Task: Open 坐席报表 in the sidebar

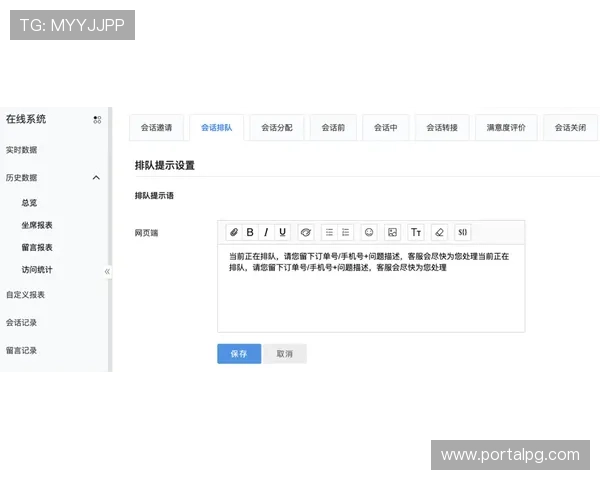Action: click(37, 225)
